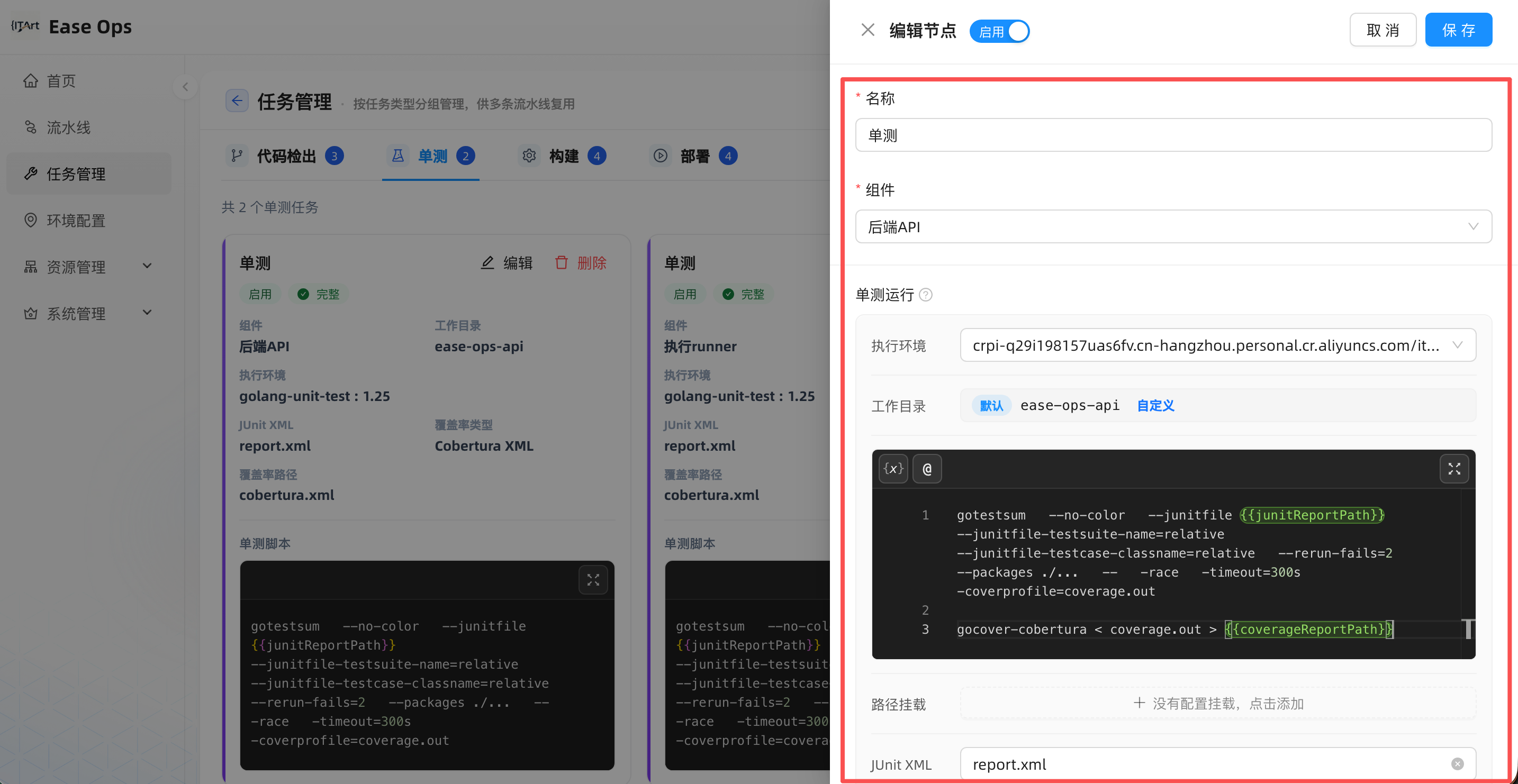Switch to the 部署 tab
Screen dimensions: 1518x784
pos(694,156)
